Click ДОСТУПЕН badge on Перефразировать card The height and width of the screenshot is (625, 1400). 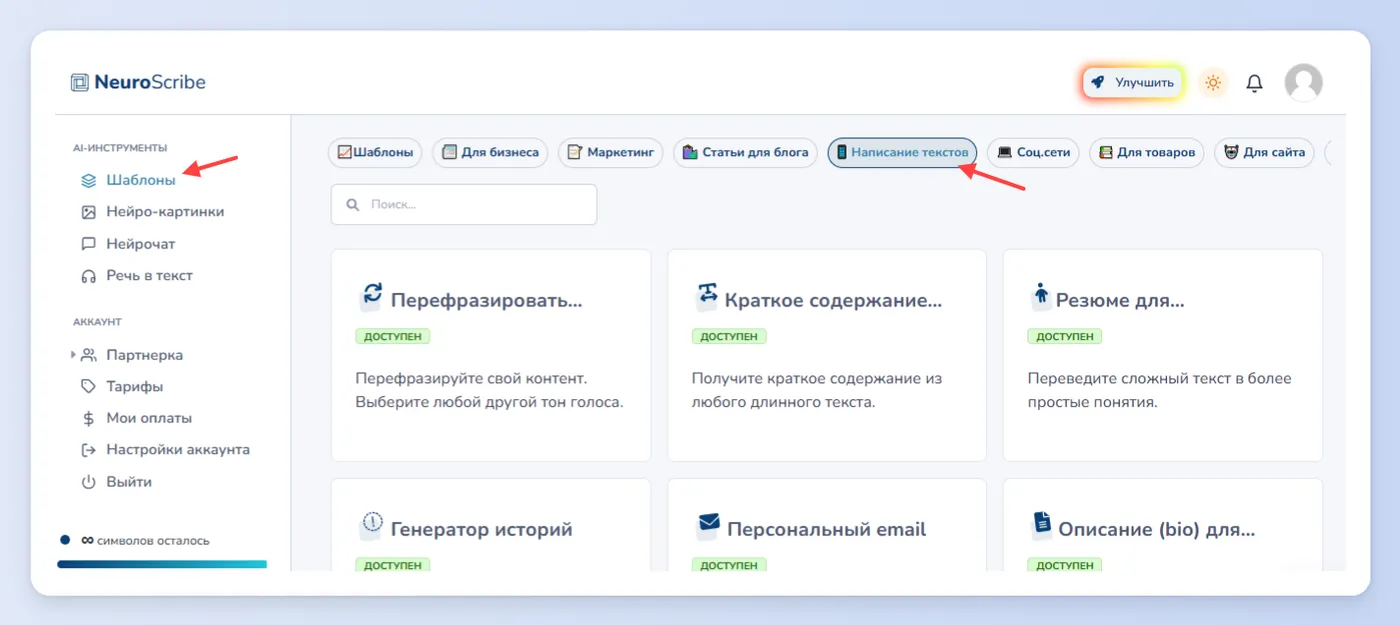pyautogui.click(x=393, y=336)
